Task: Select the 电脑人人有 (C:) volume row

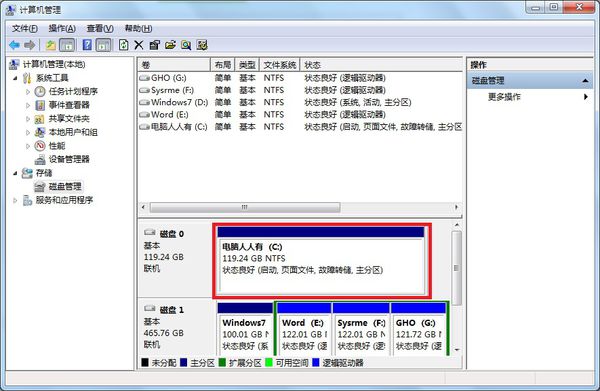Action: click(x=300, y=127)
